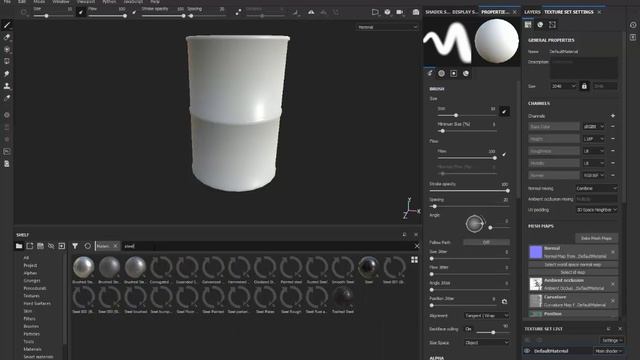The height and width of the screenshot is (360, 640).
Task: Toggle visibility of DefaultMaterial texture set
Action: coord(527,351)
